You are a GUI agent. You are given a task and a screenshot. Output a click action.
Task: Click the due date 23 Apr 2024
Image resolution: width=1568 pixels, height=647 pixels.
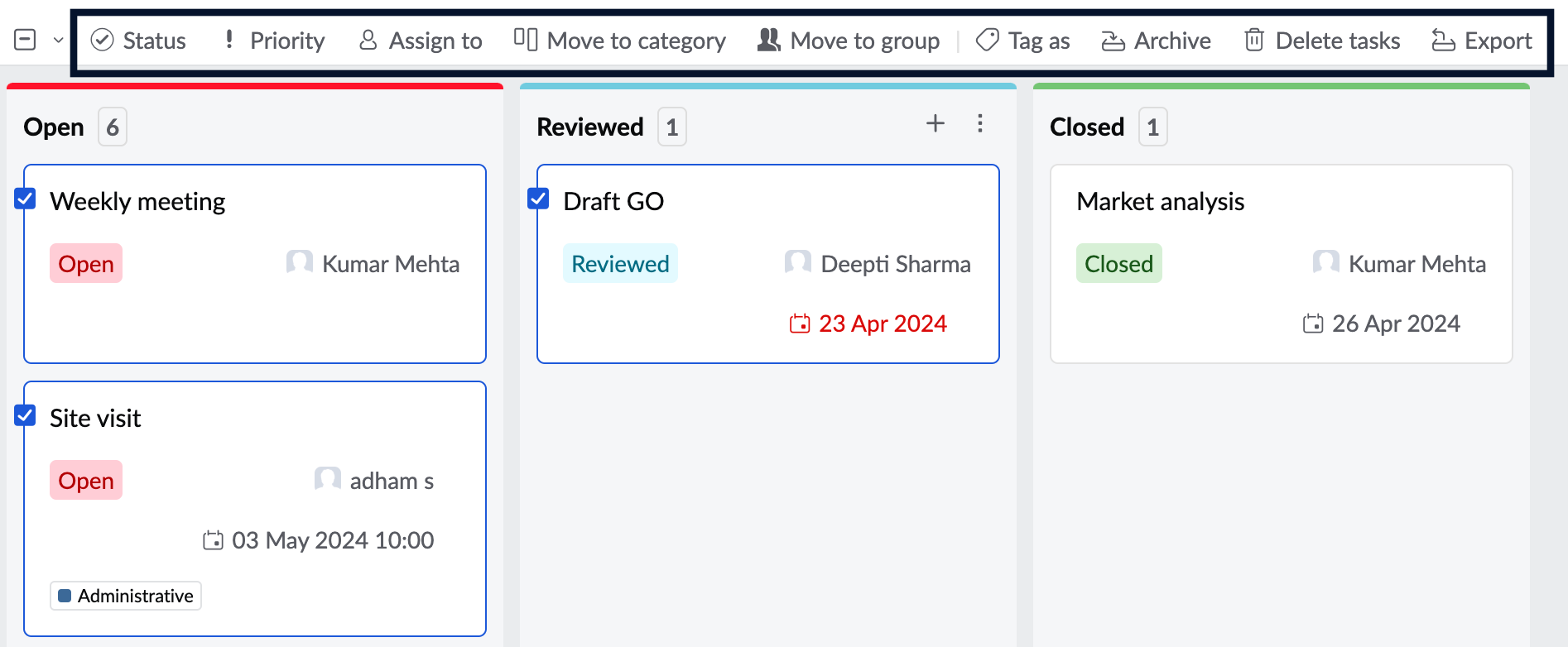(883, 323)
